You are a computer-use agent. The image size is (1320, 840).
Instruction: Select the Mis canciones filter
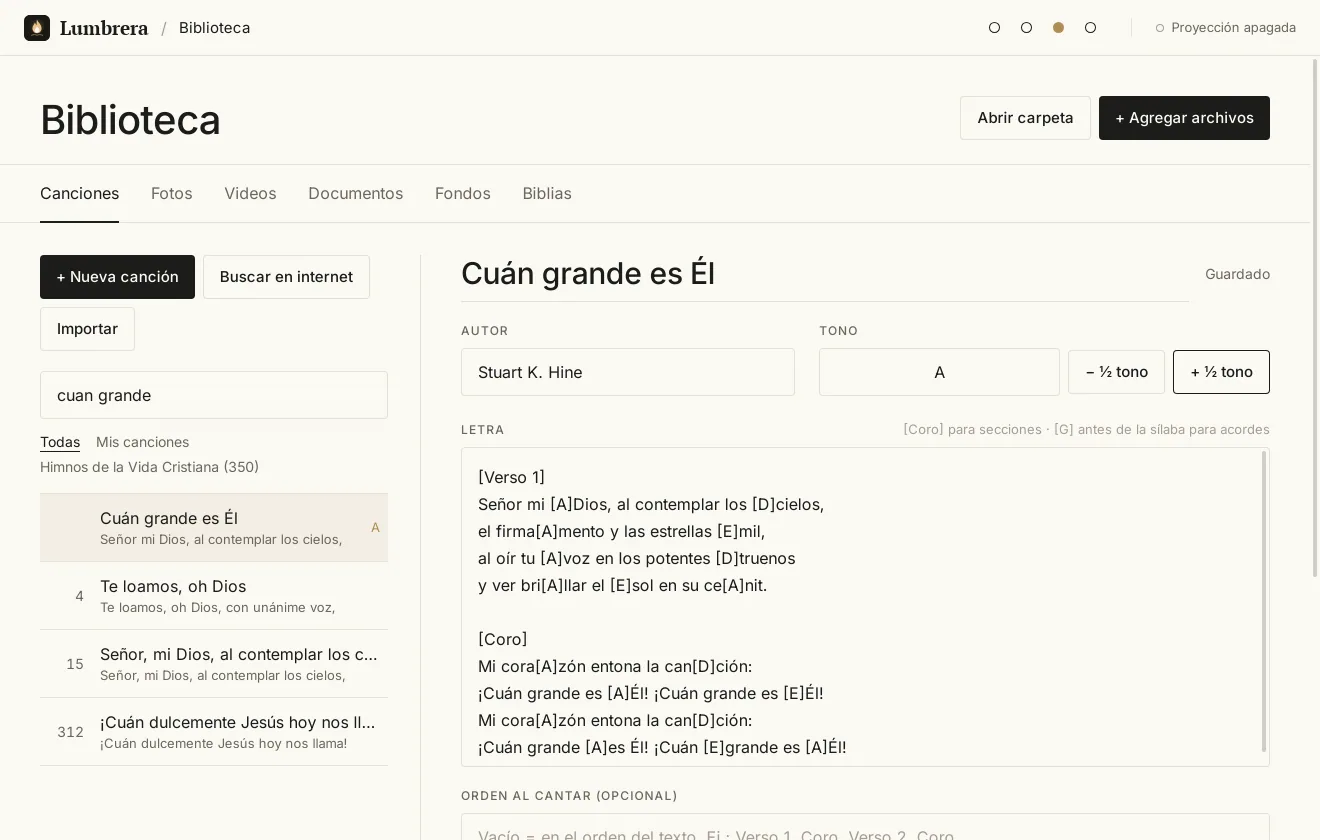point(142,442)
